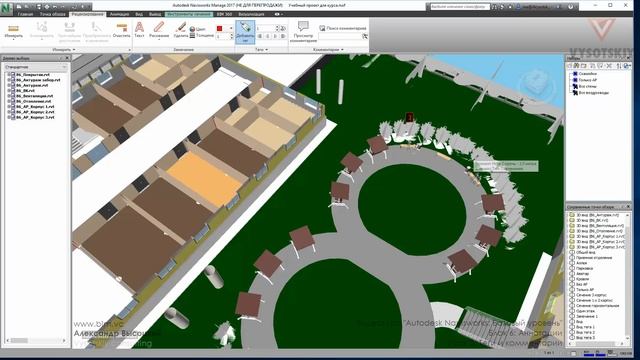The image size is (640, 360).
Task: Click the Удалить erase redline tool
Action: tap(180, 30)
